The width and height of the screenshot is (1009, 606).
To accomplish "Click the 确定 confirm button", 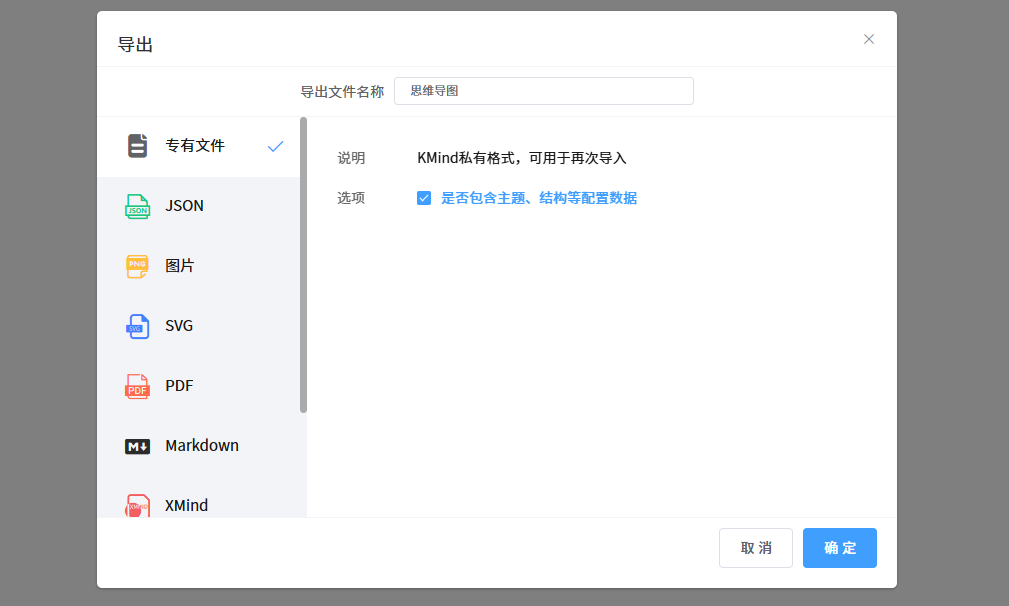I will [839, 547].
